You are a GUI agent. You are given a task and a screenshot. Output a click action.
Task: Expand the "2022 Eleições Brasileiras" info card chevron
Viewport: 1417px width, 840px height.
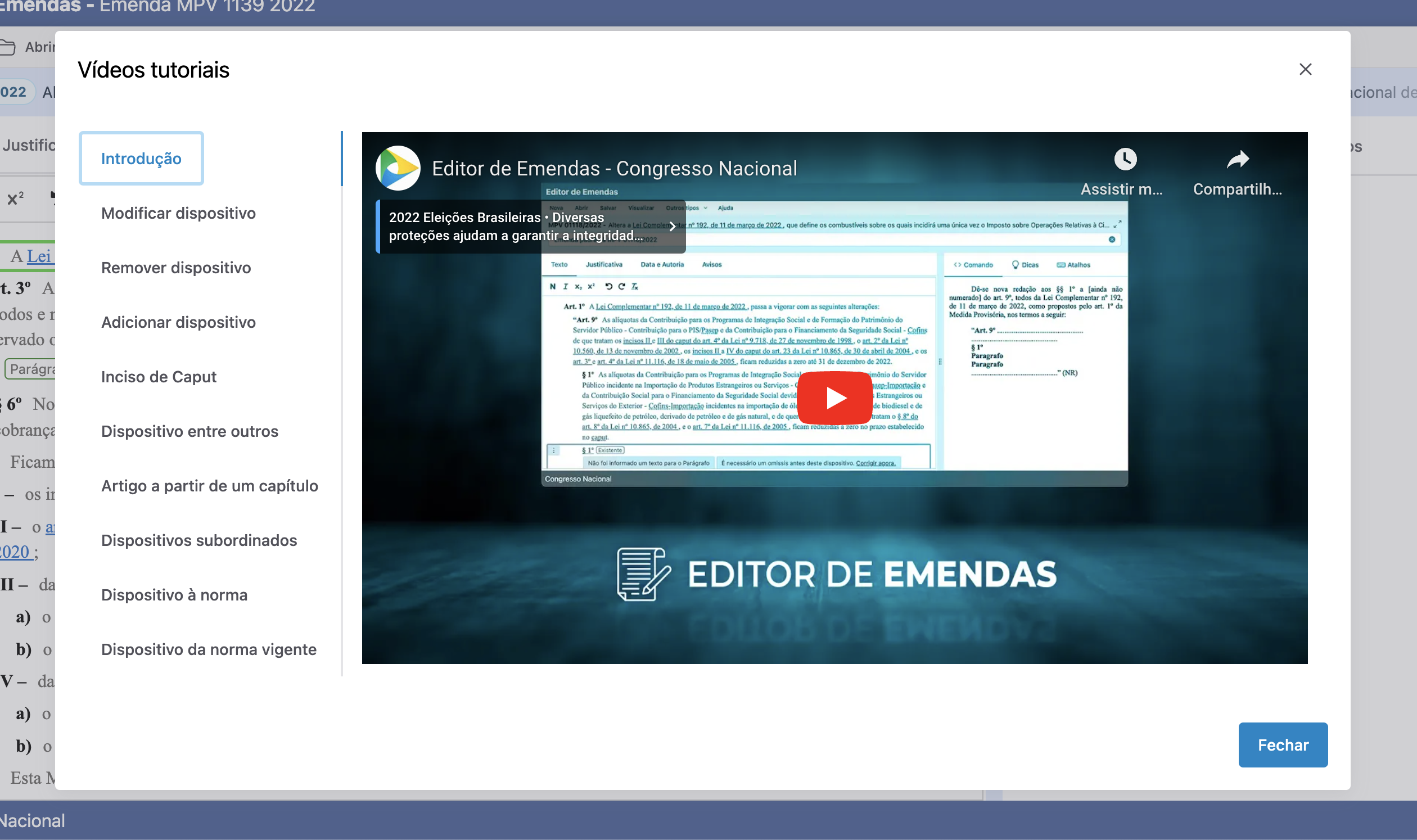[673, 227]
